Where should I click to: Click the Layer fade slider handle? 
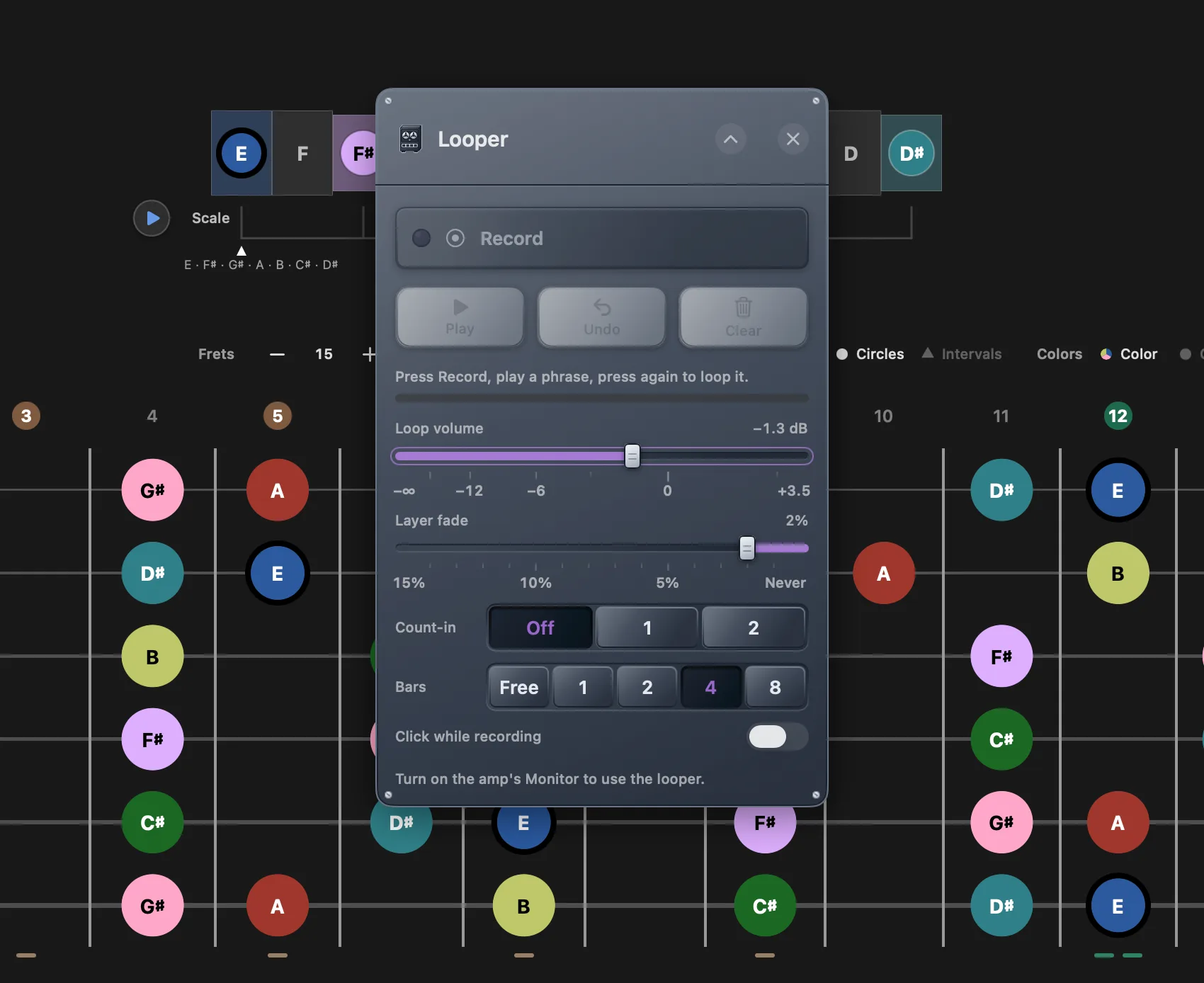(x=747, y=548)
